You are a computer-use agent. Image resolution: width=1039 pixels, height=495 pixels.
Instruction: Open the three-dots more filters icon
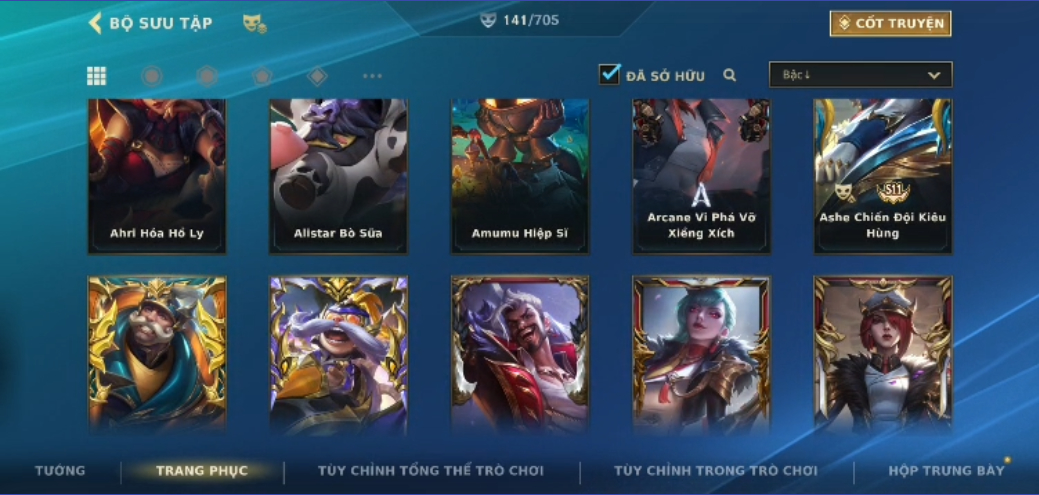coord(372,76)
